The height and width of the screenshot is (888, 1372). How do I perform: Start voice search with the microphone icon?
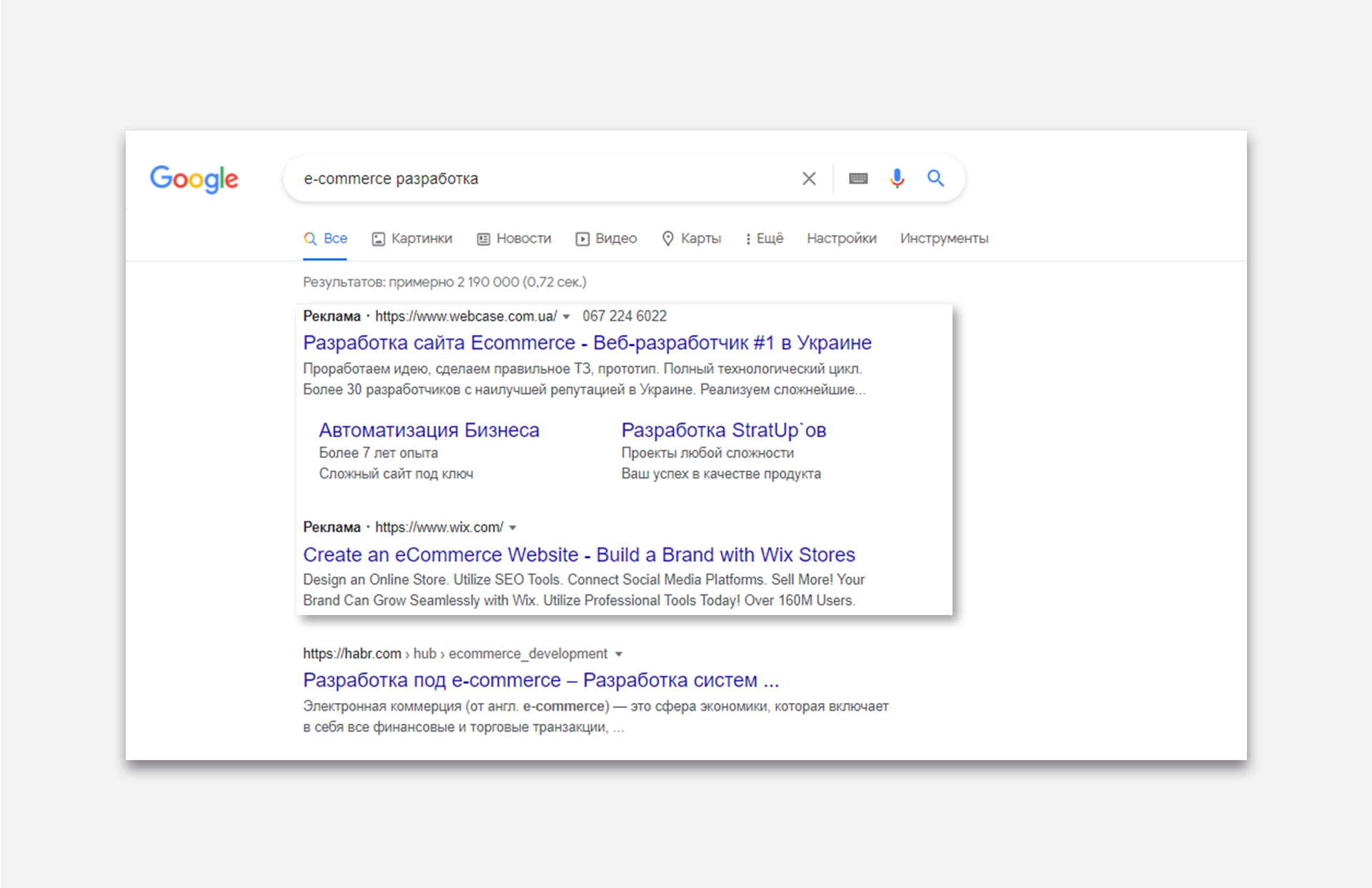pos(897,179)
